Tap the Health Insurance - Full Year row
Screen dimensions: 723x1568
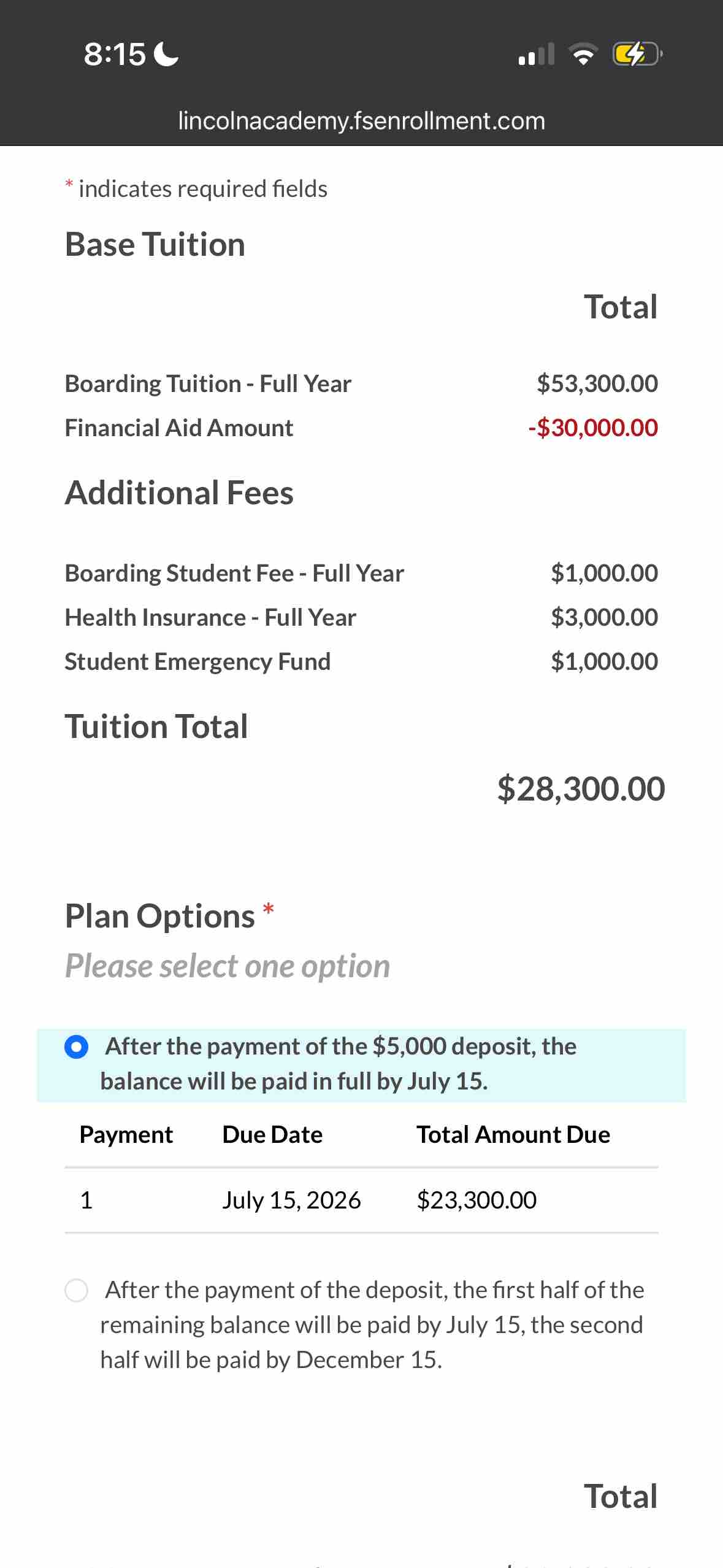361,618
